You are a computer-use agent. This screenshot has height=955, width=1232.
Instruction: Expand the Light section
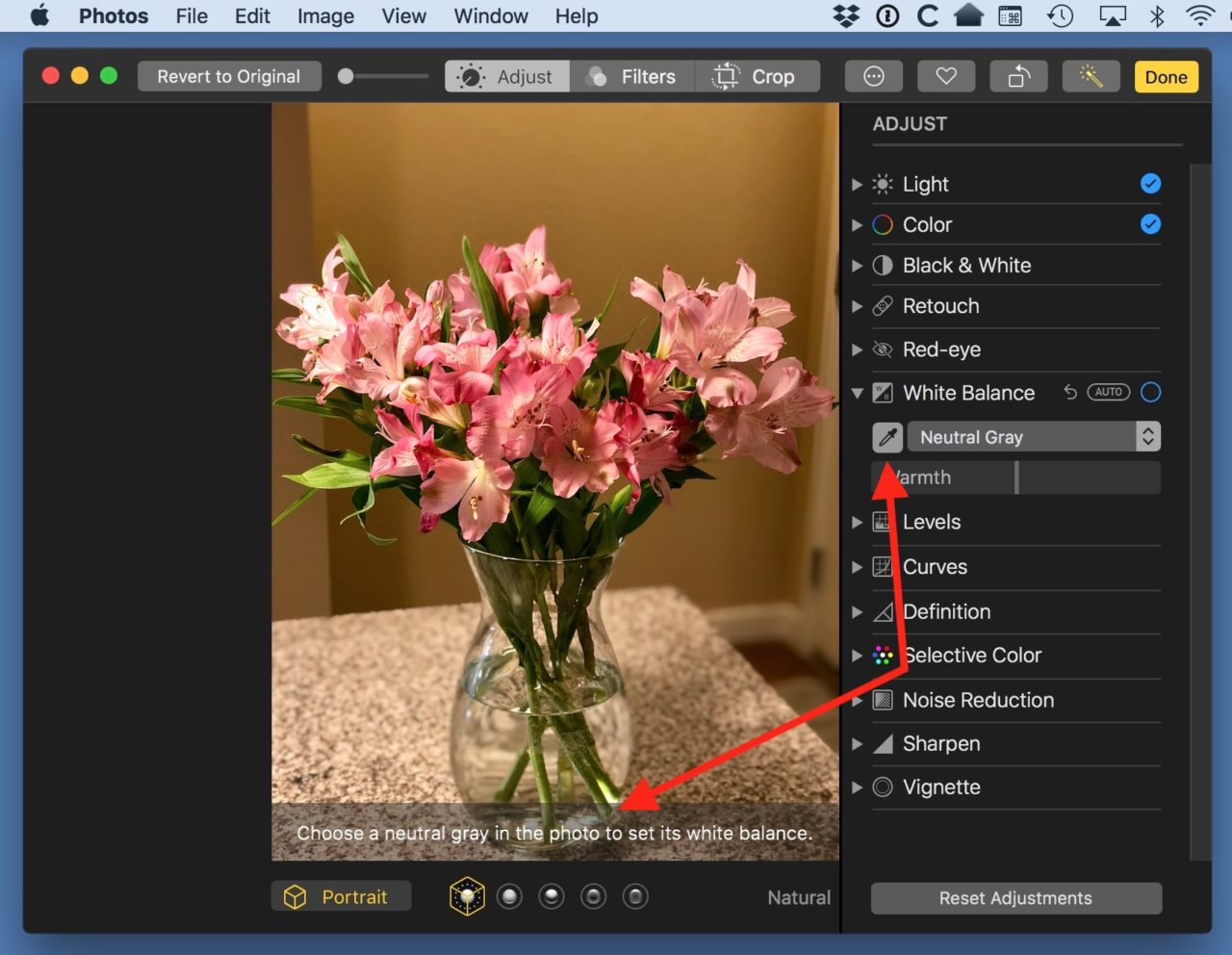[857, 184]
